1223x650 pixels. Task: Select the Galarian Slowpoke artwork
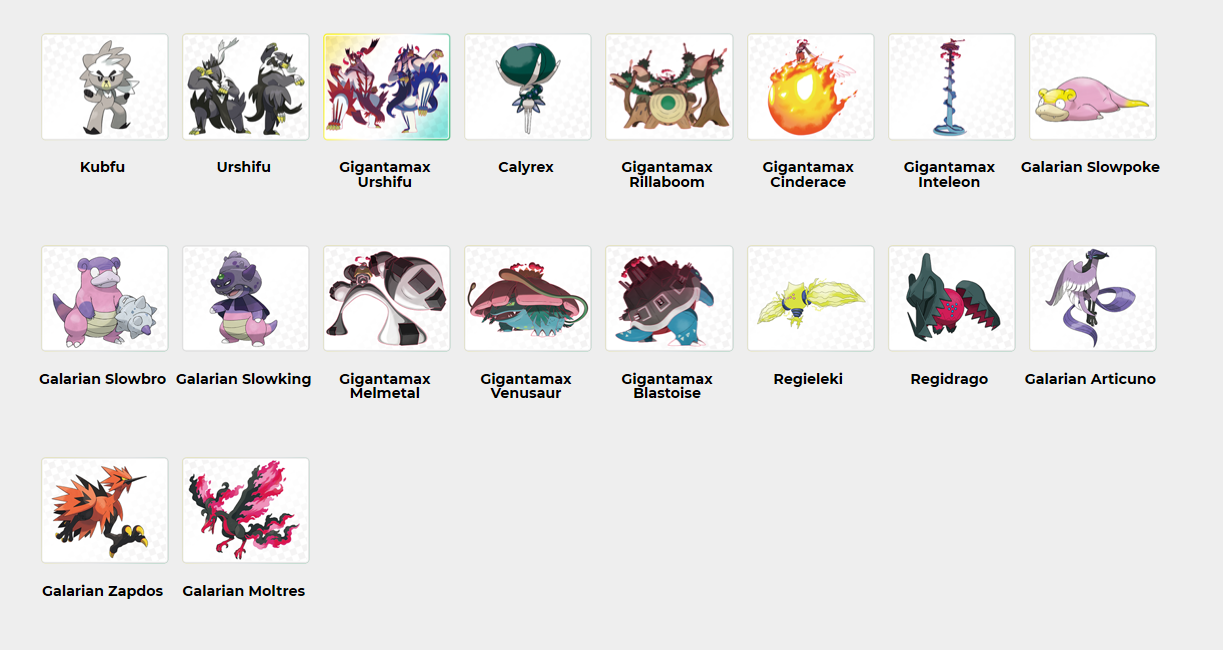[x=1093, y=87]
